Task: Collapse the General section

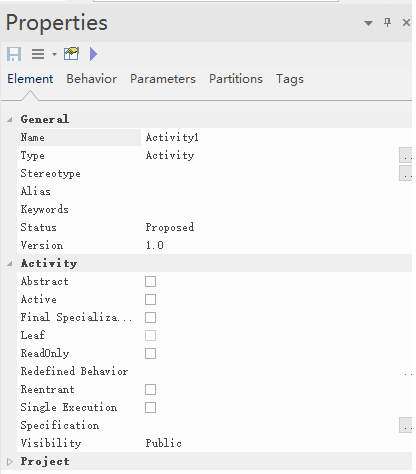Action: (10, 119)
